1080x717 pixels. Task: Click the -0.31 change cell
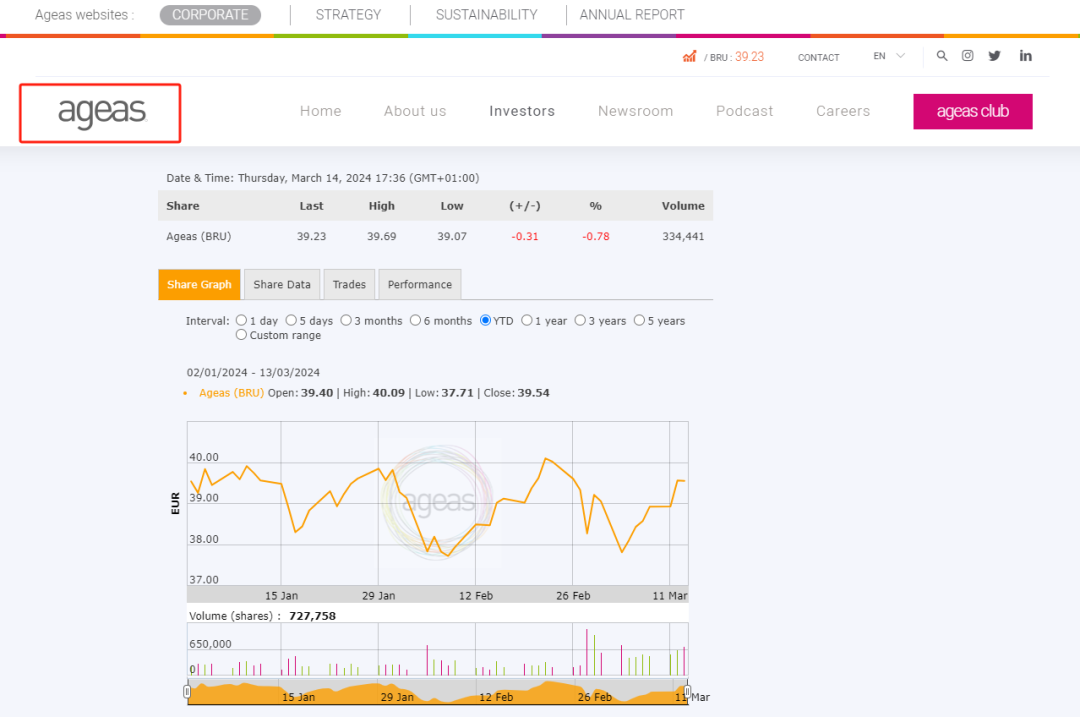tap(525, 236)
